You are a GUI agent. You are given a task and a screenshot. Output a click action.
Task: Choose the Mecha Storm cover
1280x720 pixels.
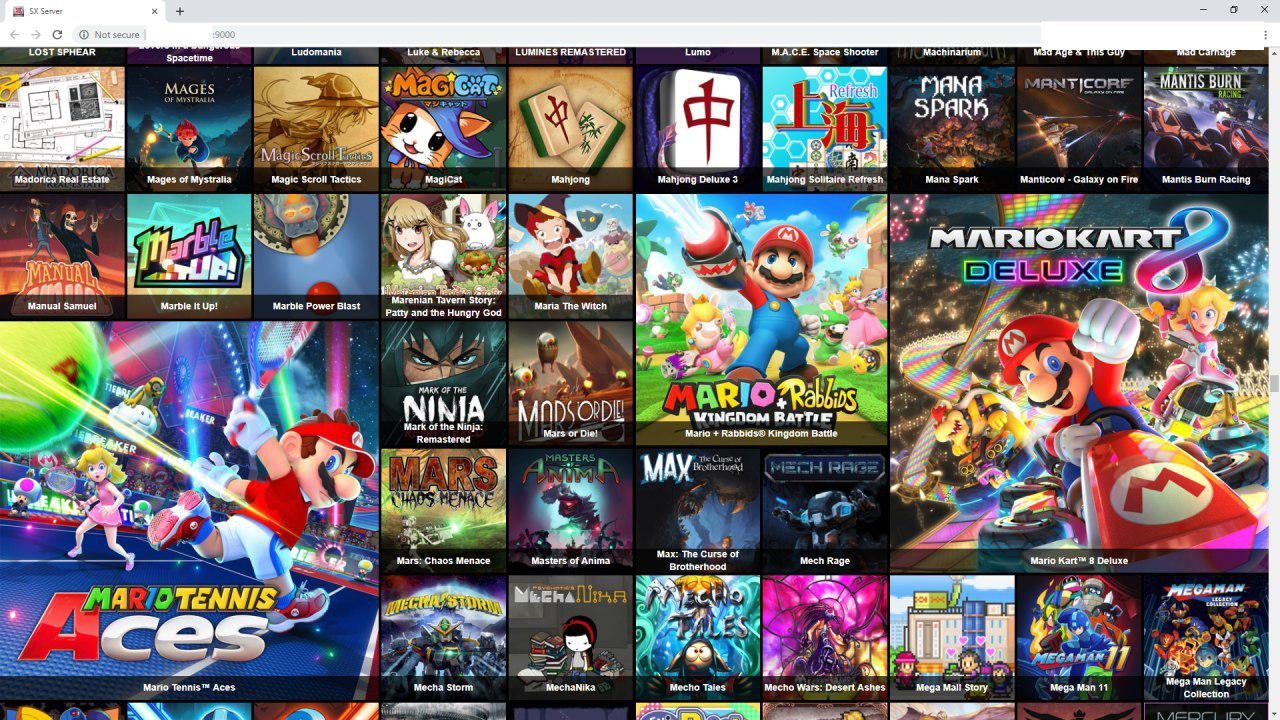click(x=443, y=637)
